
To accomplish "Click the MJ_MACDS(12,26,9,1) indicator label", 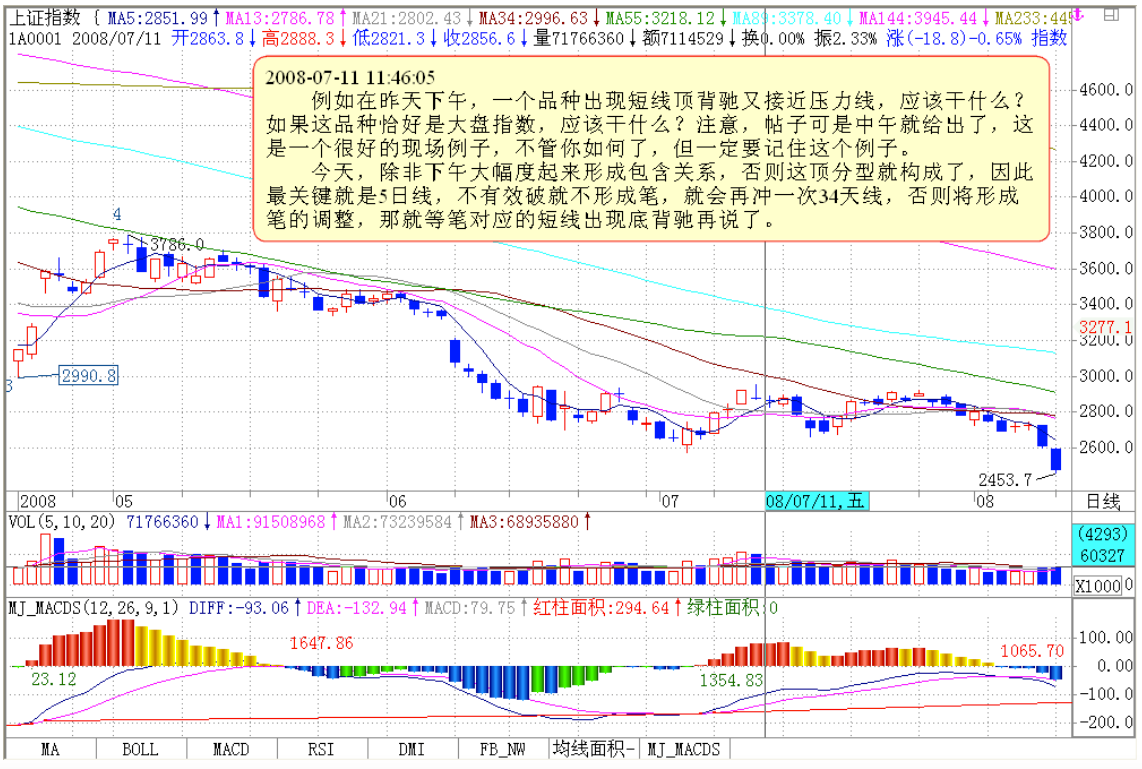I will [93, 607].
